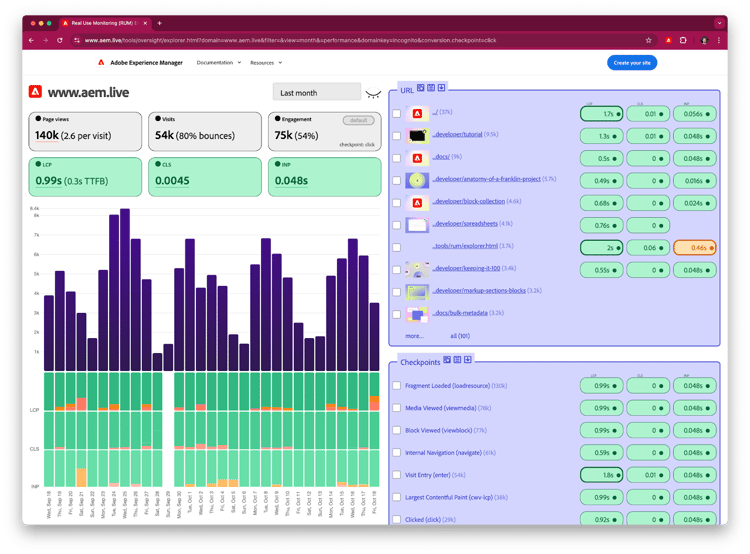Click the Adobe logo beside Adobe Experience Manager
750x554 pixels.
click(x=101, y=63)
